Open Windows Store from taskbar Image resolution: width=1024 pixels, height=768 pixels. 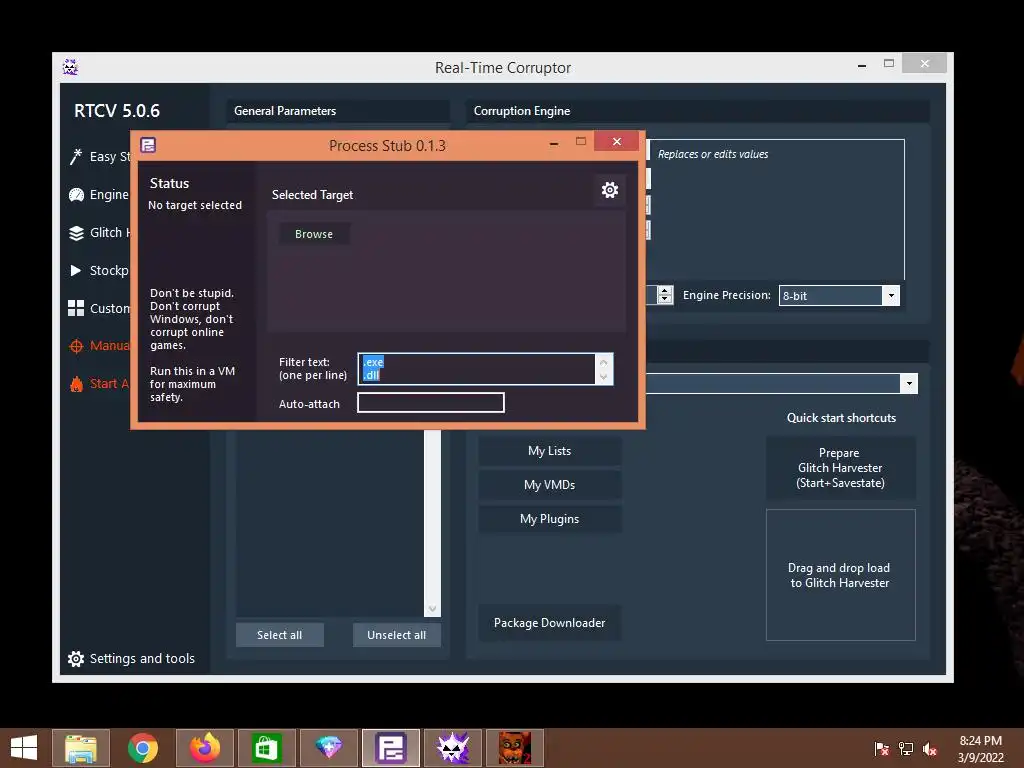(266, 748)
